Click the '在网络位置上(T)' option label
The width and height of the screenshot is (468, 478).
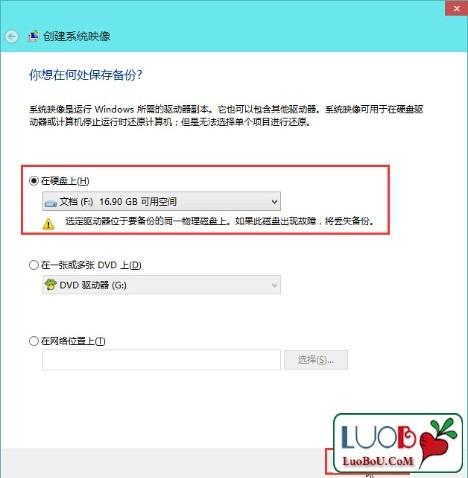pyautogui.click(x=73, y=341)
